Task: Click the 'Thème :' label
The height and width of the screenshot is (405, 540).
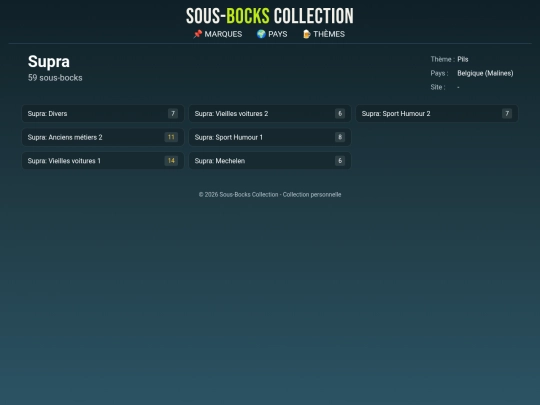Action: coord(443,59)
